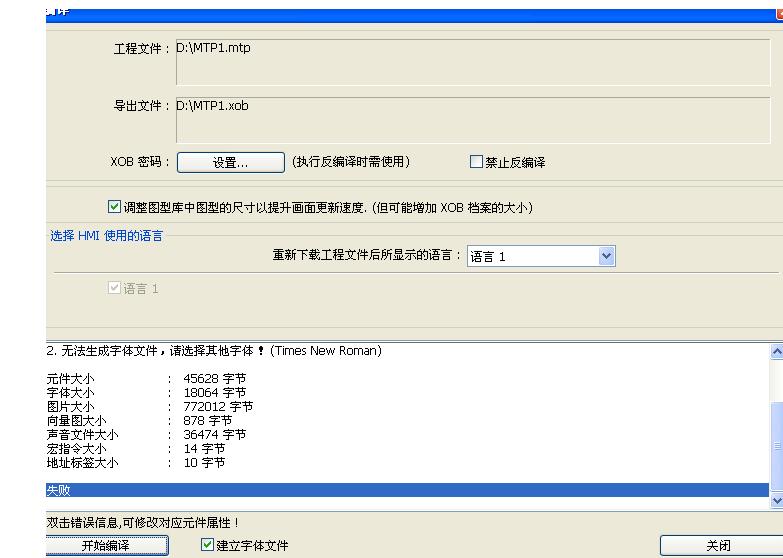The height and width of the screenshot is (558, 783).
Task: Click the greyed-out 语言 1 checkbox
Action: pos(114,288)
